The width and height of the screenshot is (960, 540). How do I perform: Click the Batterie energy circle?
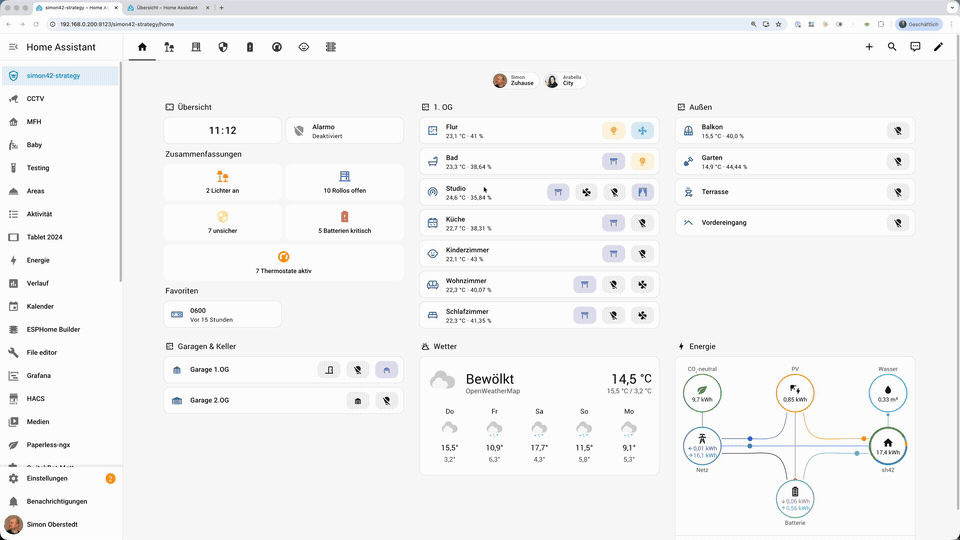795,498
